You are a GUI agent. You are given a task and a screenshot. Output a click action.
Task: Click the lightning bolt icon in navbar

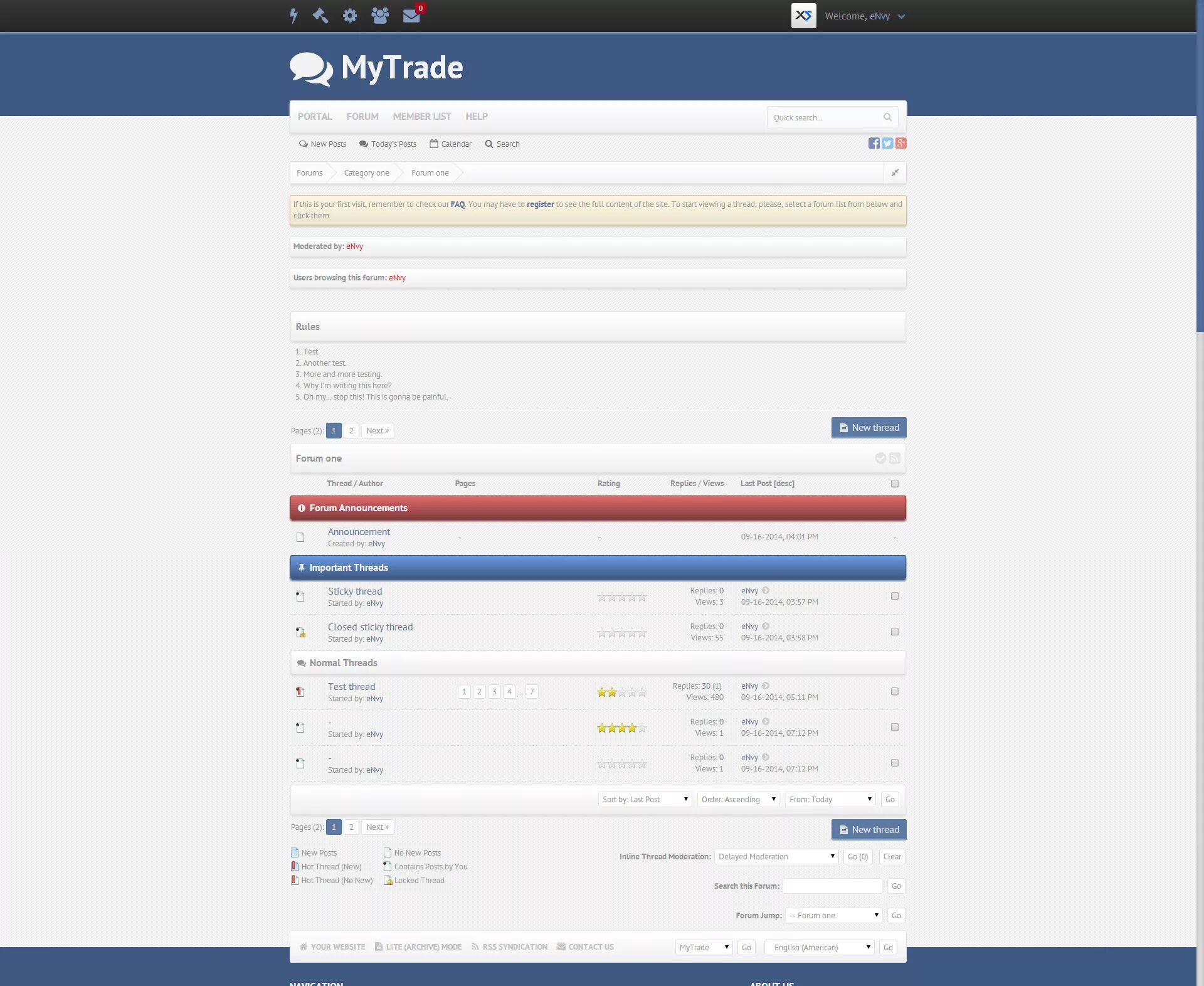pos(294,15)
